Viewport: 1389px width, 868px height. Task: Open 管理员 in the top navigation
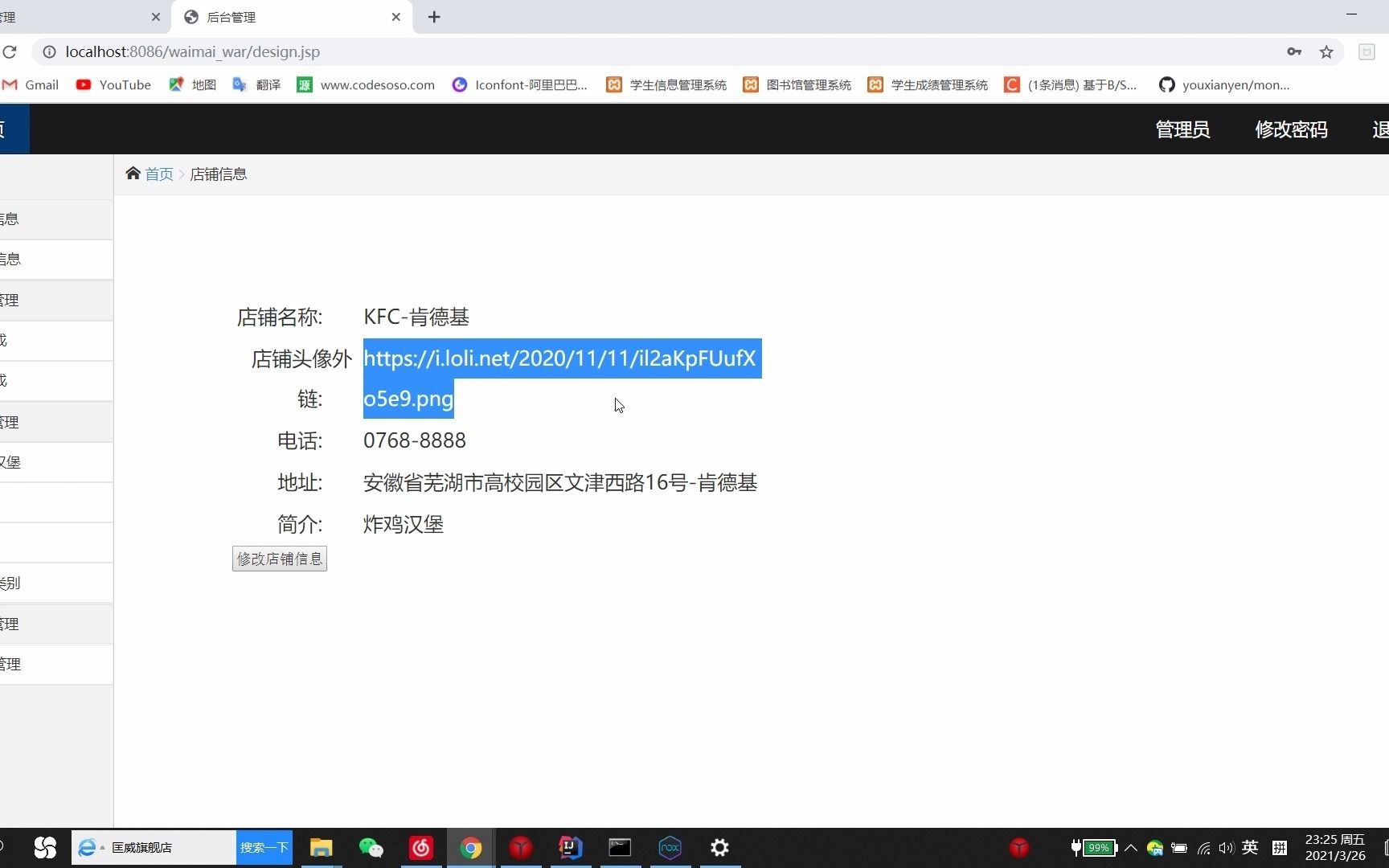click(x=1182, y=129)
